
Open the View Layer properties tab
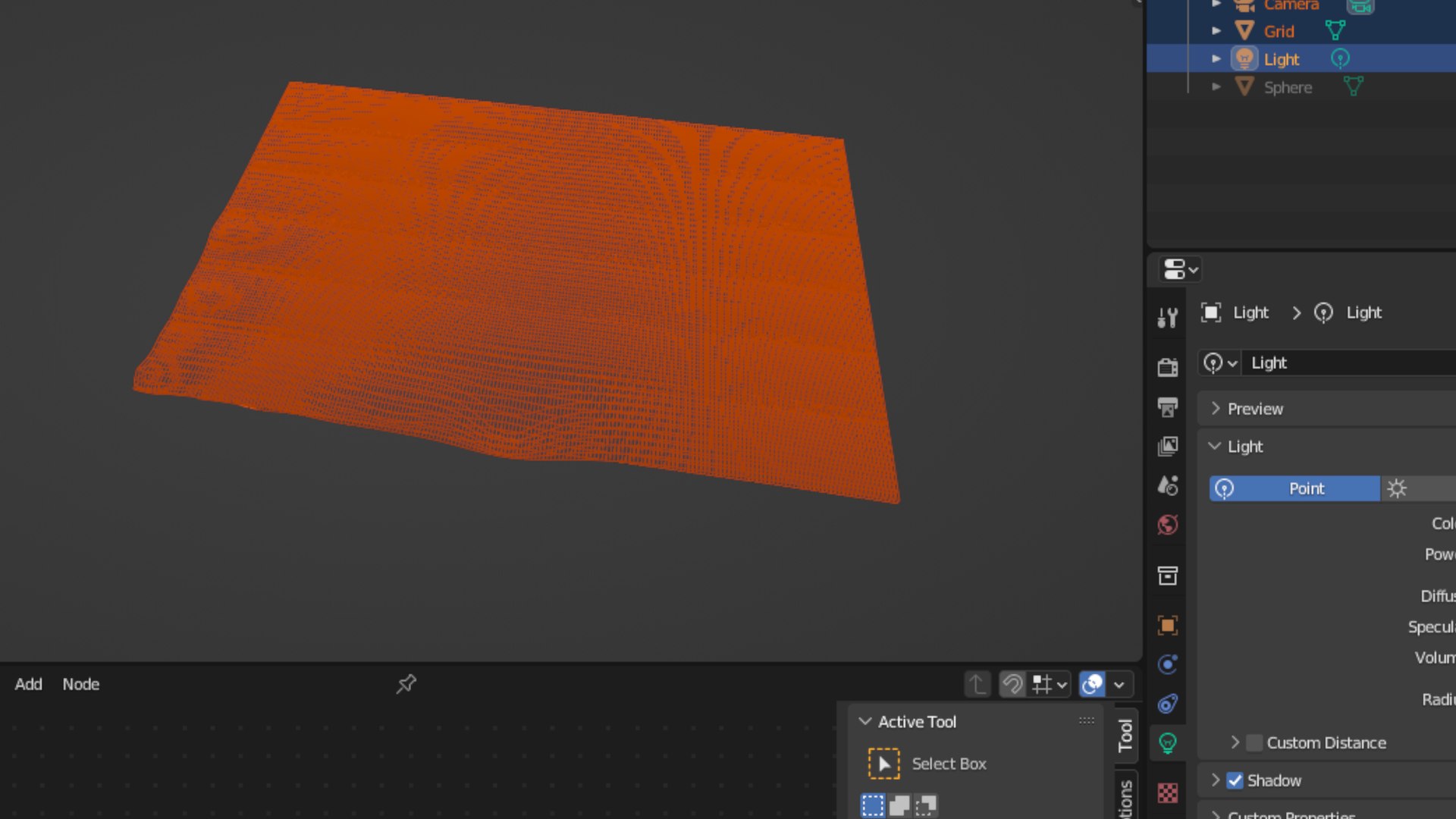(x=1168, y=446)
